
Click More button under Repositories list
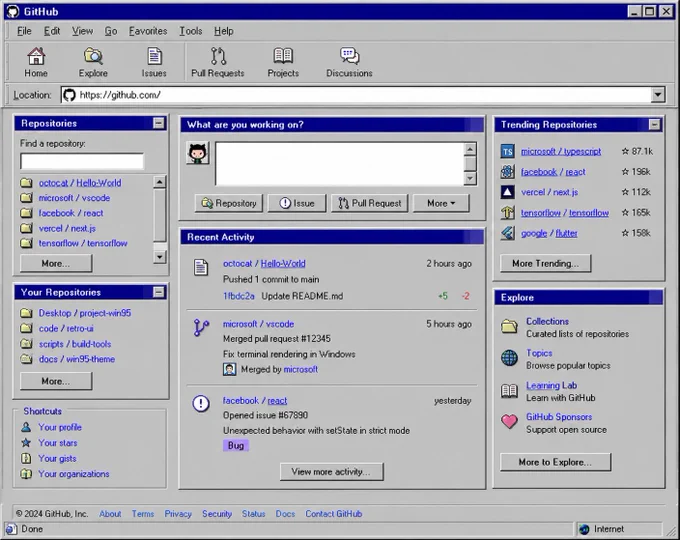pyautogui.click(x=56, y=263)
